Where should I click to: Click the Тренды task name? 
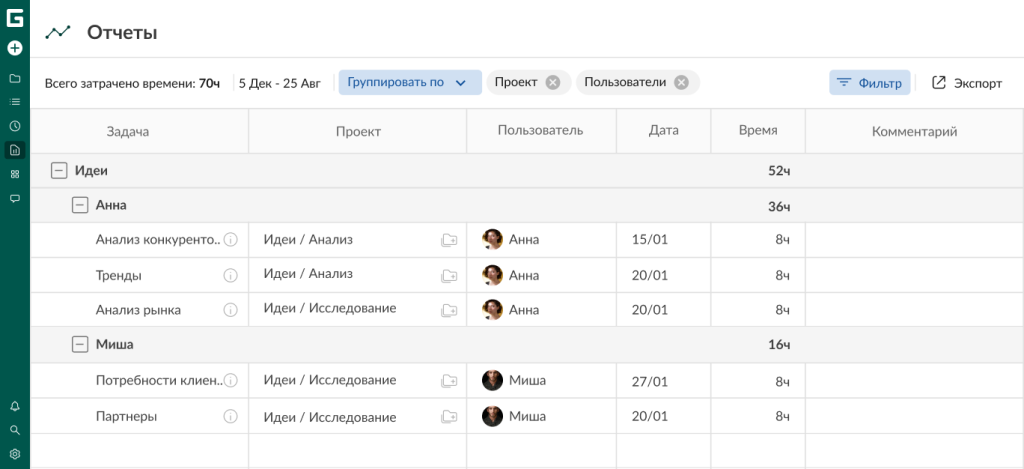(x=119, y=276)
